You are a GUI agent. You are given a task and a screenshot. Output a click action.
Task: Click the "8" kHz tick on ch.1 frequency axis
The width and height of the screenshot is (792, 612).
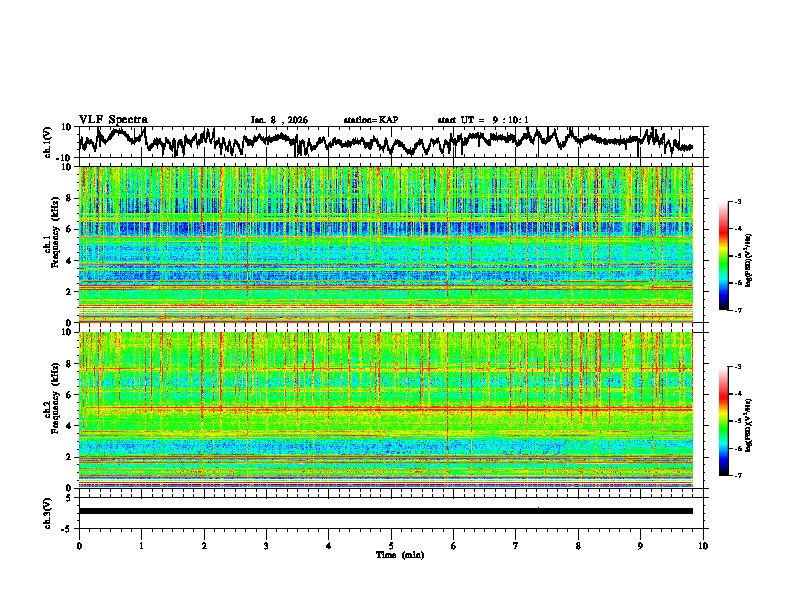tap(70, 198)
